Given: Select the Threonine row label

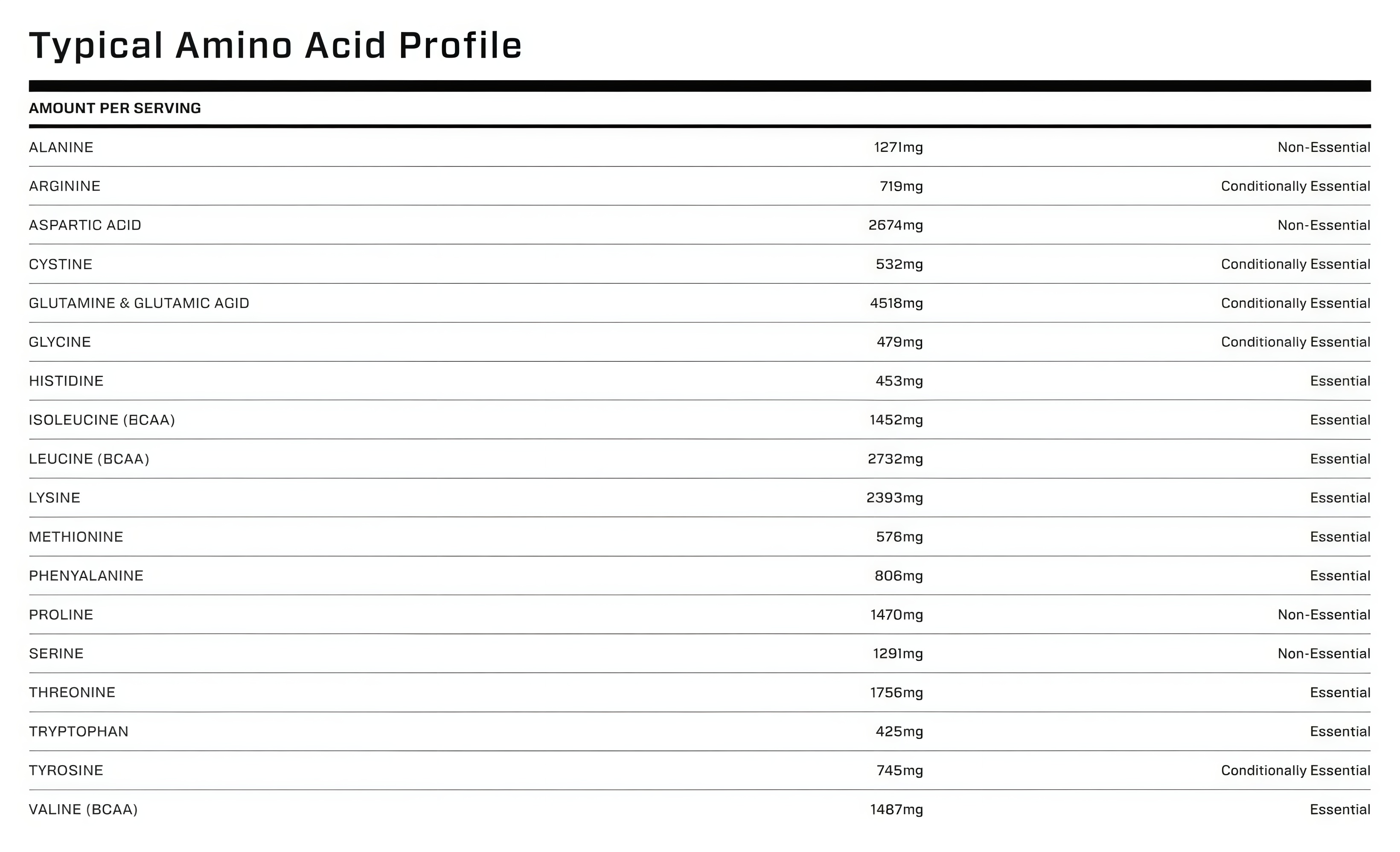Looking at the screenshot, I should (72, 692).
